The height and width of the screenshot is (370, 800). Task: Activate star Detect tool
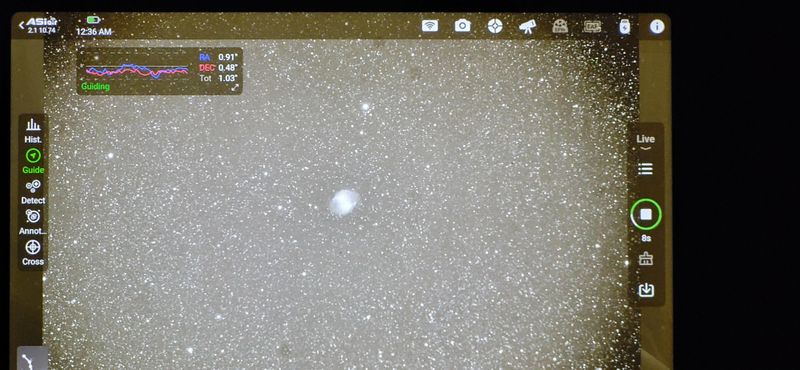click(x=33, y=192)
